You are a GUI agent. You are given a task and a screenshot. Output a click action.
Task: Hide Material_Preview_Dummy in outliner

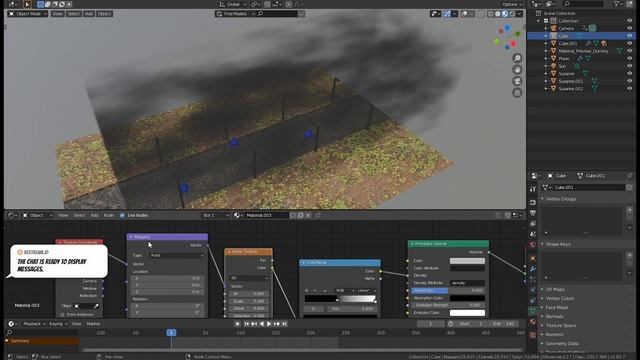[x=629, y=51]
